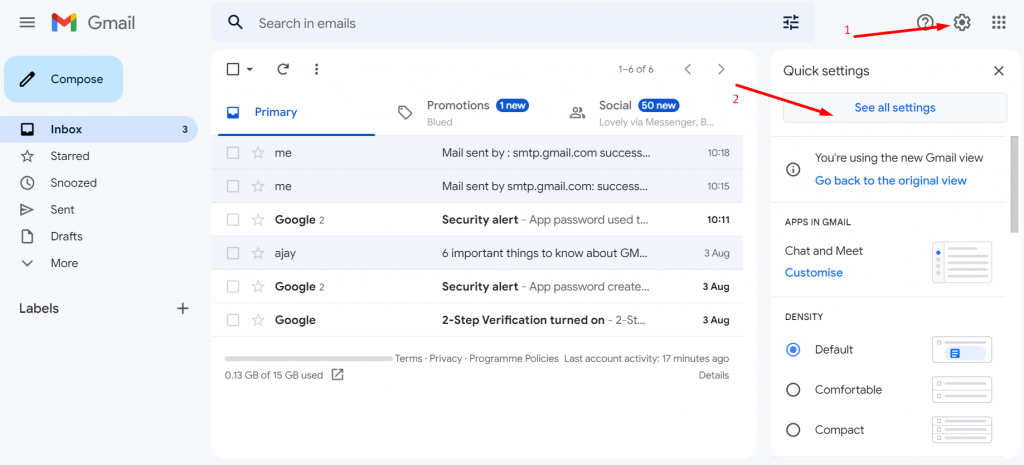Click the Compact density preview image

[962, 430]
